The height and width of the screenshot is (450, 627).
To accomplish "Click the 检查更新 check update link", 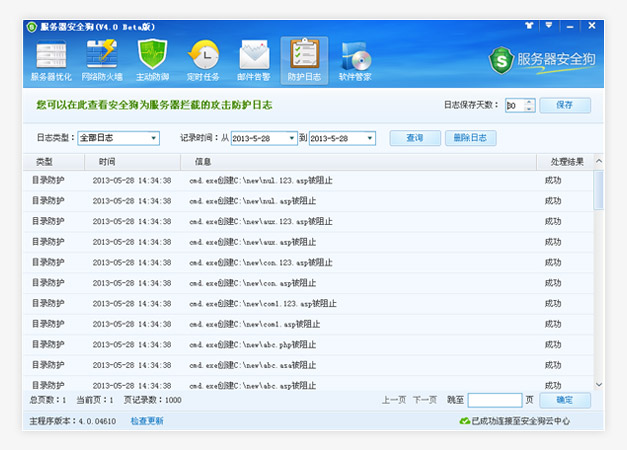I will click(x=146, y=421).
